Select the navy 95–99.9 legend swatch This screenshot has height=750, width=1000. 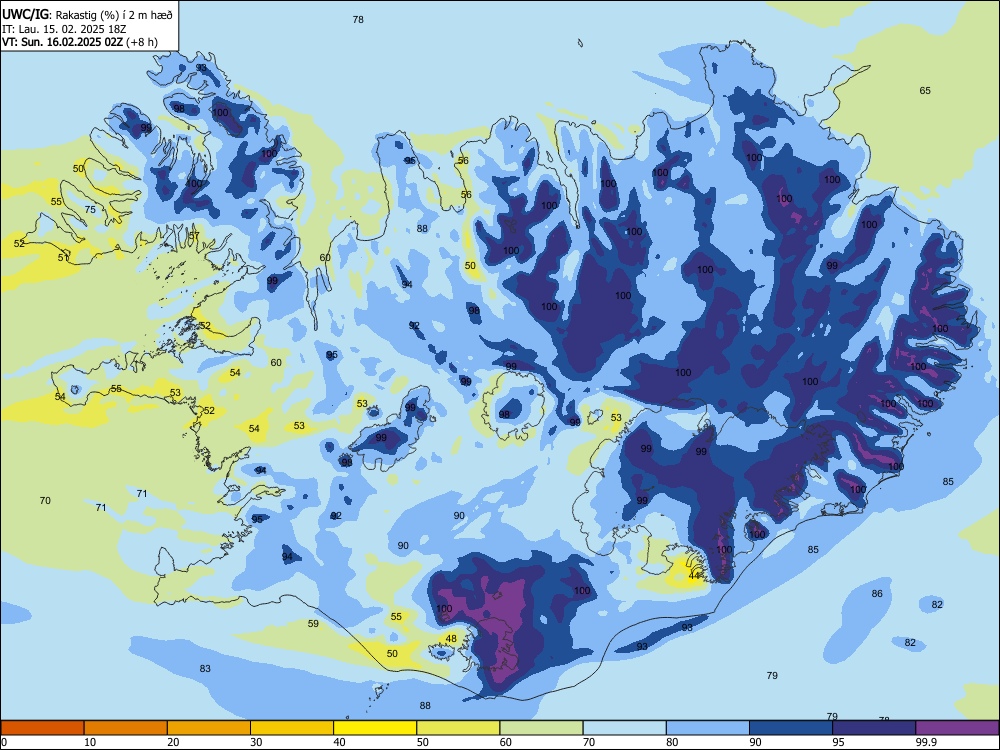tap(874, 728)
